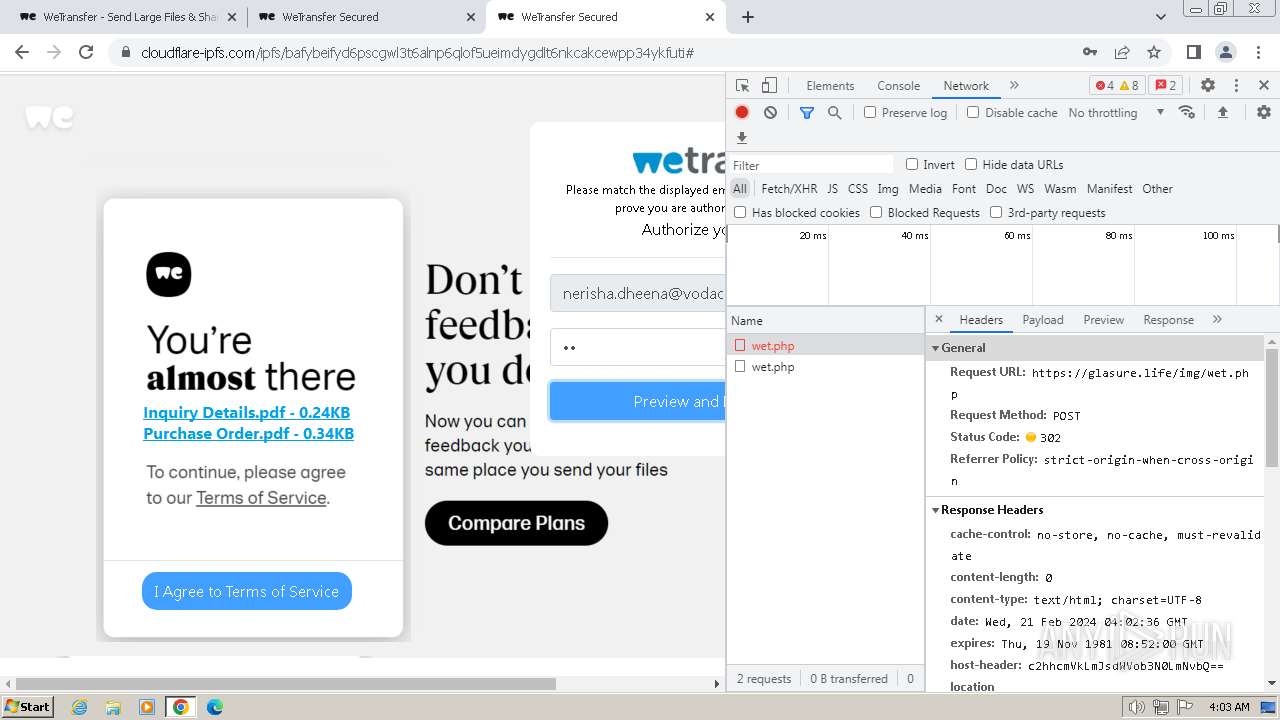Click the browser back arrow

pos(22,52)
